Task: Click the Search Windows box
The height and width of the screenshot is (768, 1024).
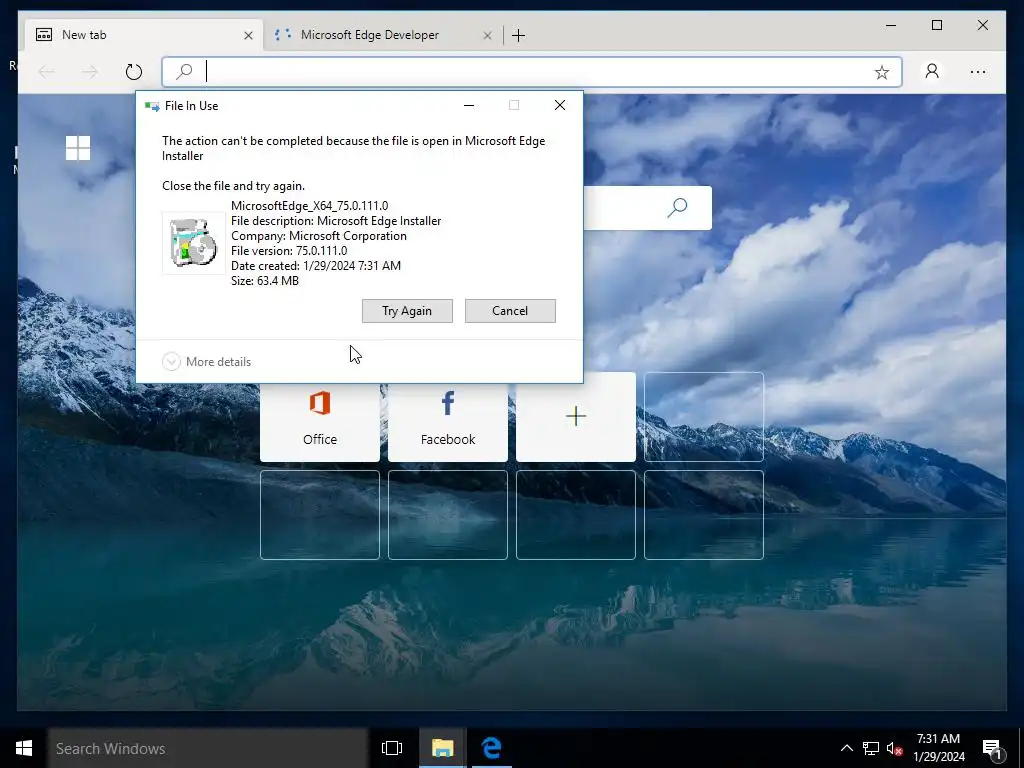Action: [208, 748]
